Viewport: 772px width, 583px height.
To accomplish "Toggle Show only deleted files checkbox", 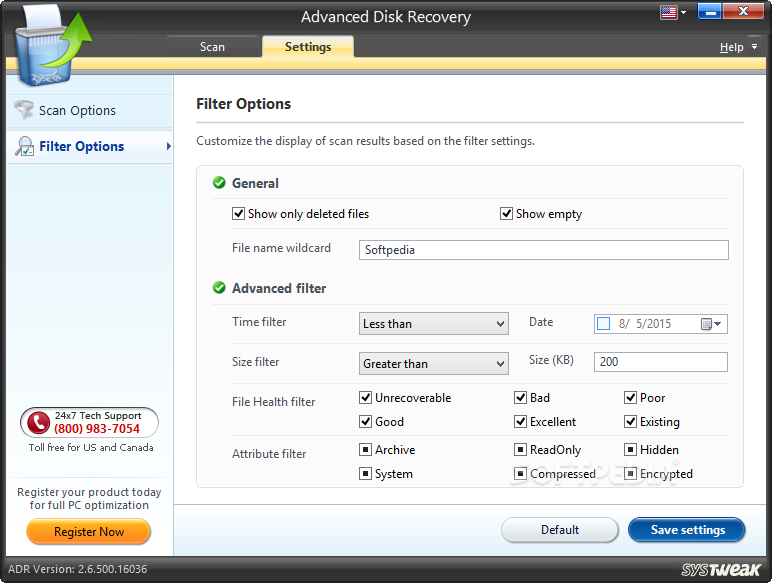I will point(238,214).
